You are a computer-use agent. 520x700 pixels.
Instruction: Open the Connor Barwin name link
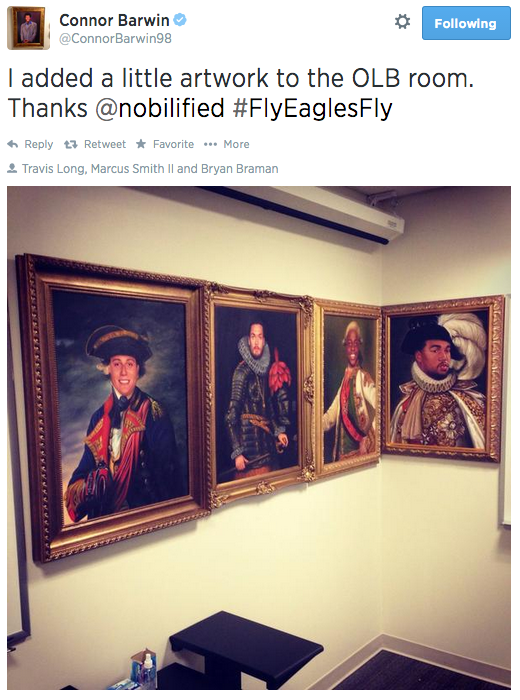tap(114, 20)
